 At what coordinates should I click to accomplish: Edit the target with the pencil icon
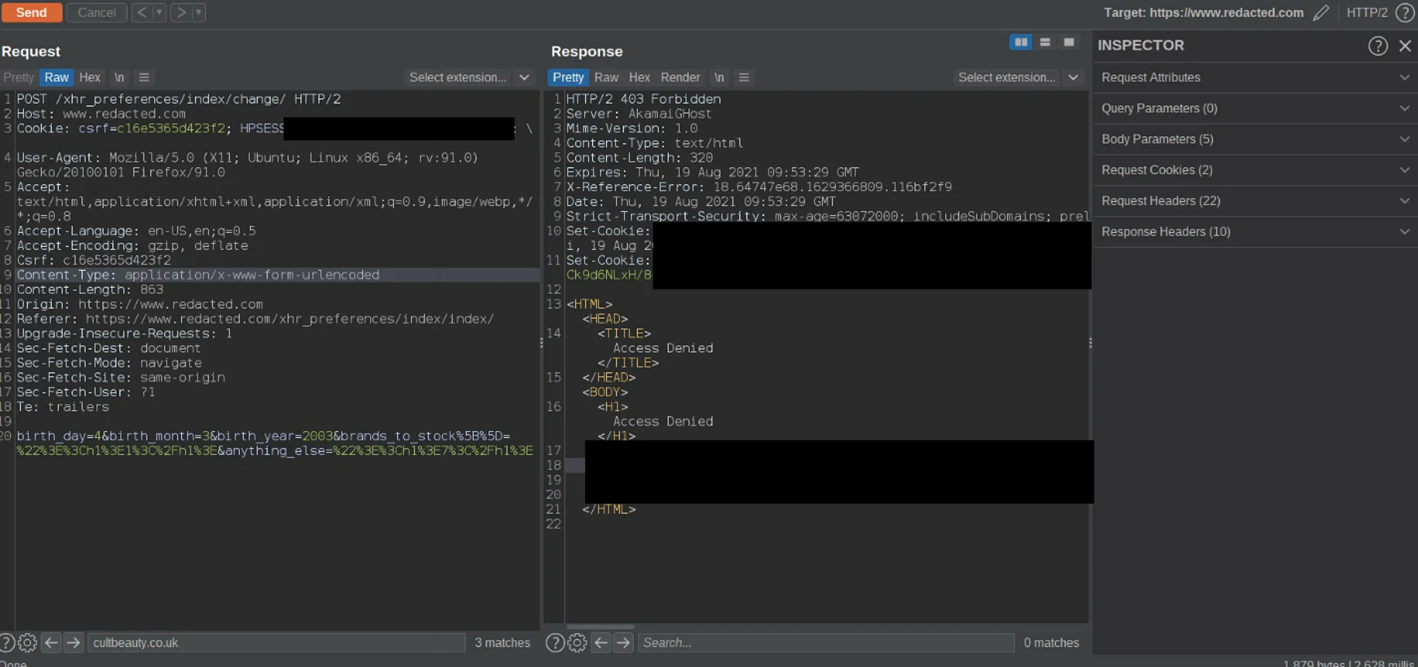click(x=1321, y=13)
